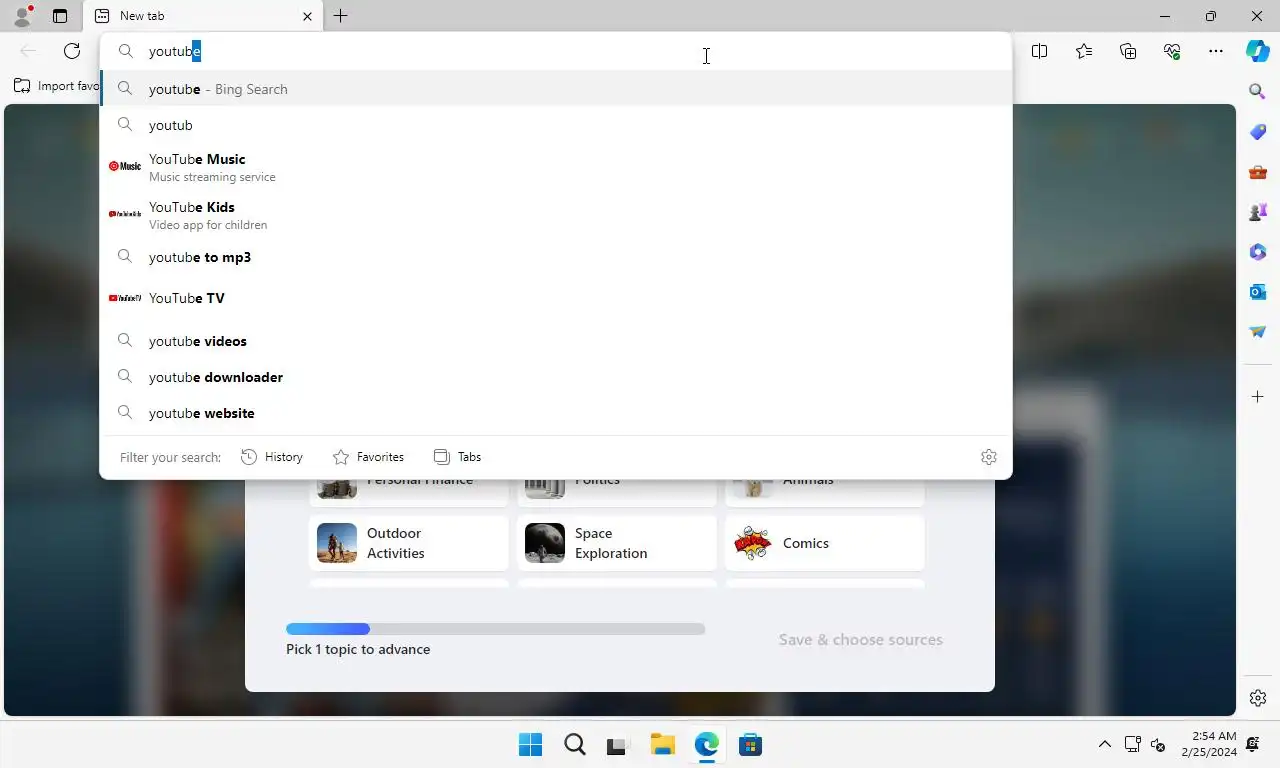Open Task View on taskbar
Image resolution: width=1280 pixels, height=768 pixels.
[x=618, y=745]
